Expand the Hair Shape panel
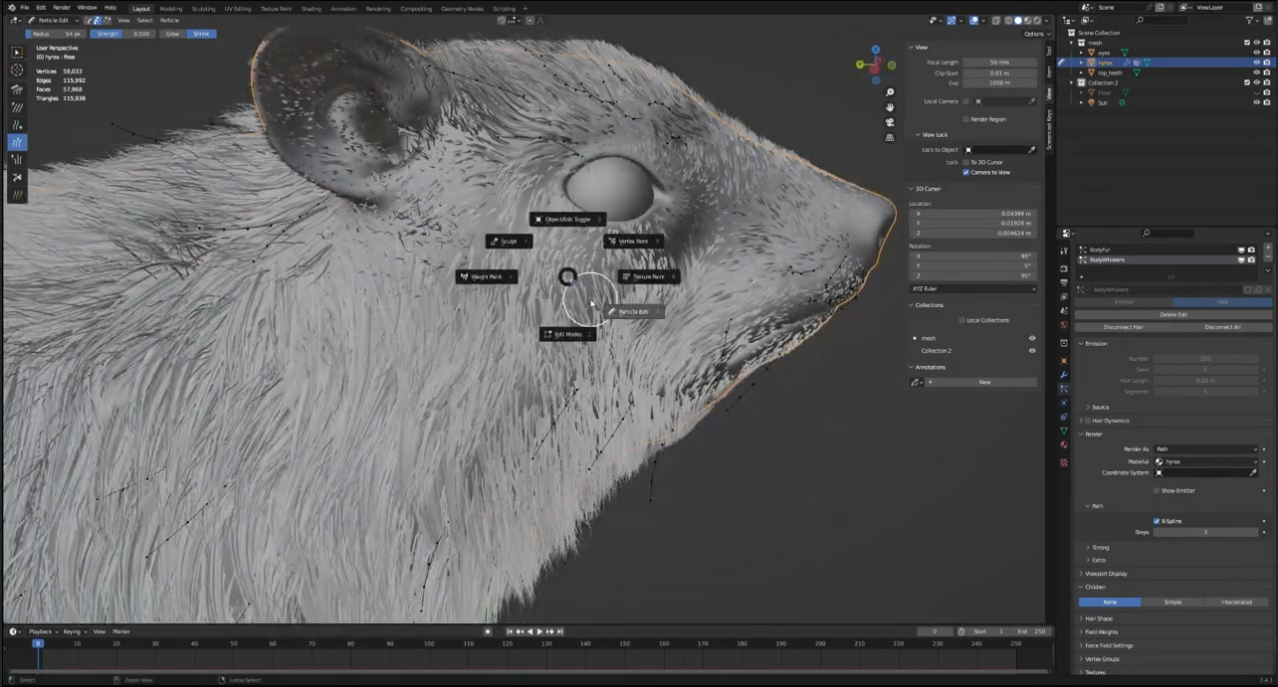1278x687 pixels. (1099, 619)
